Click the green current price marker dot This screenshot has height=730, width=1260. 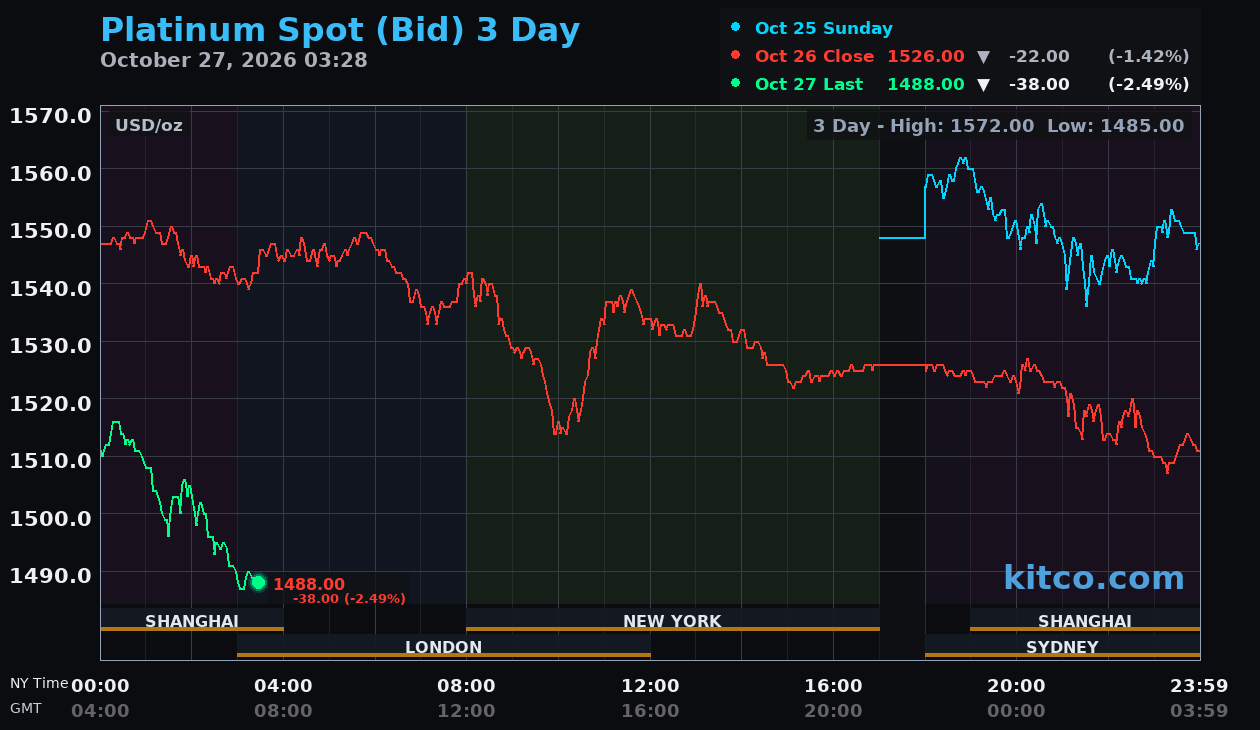pyautogui.click(x=258, y=583)
